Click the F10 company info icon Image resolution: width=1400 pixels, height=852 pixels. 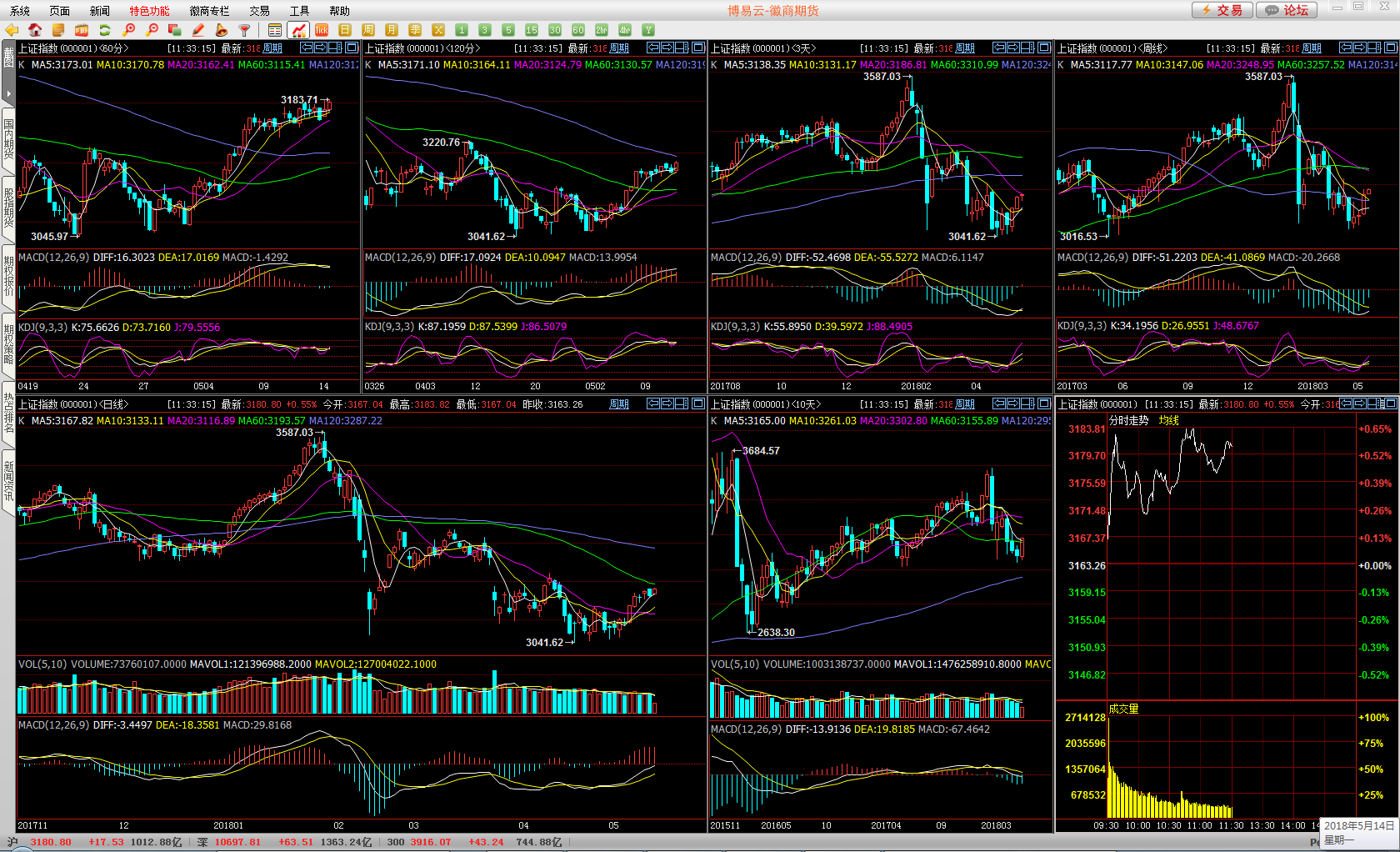coord(82,30)
